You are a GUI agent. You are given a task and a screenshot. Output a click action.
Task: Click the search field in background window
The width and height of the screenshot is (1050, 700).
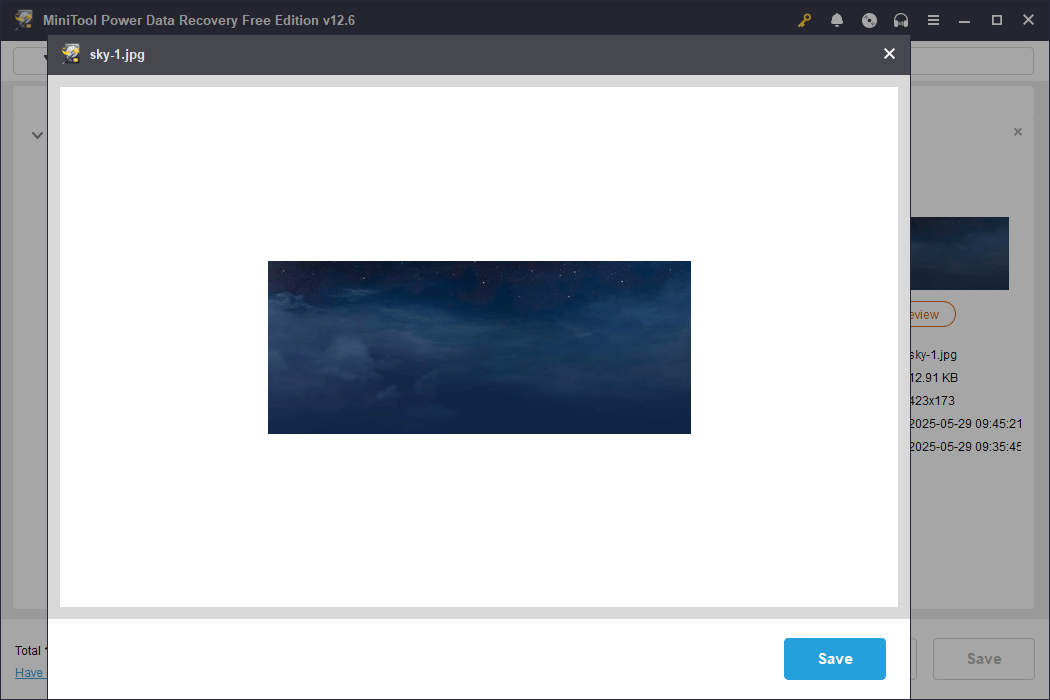pos(972,61)
